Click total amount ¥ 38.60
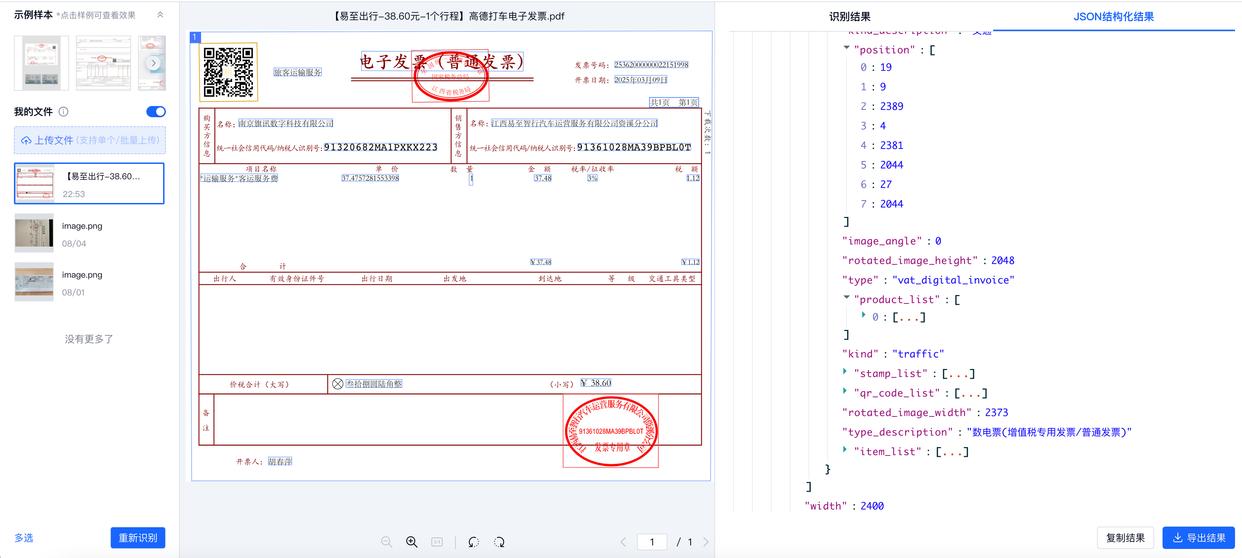Screen dimensions: 1242x558 click(x=595, y=383)
